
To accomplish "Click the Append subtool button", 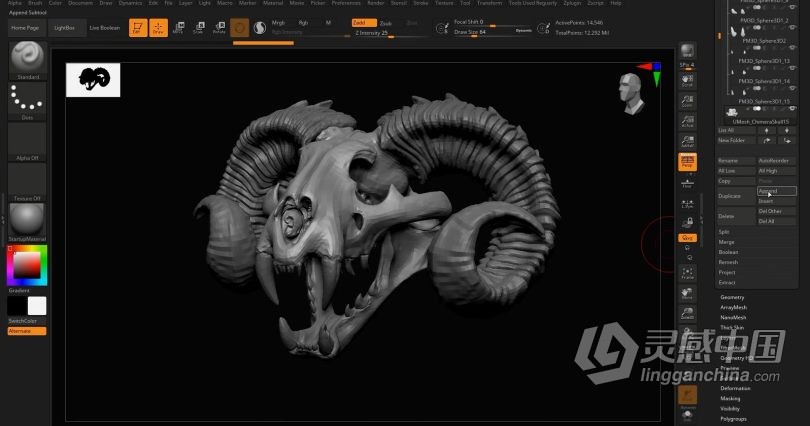I will click(x=777, y=191).
